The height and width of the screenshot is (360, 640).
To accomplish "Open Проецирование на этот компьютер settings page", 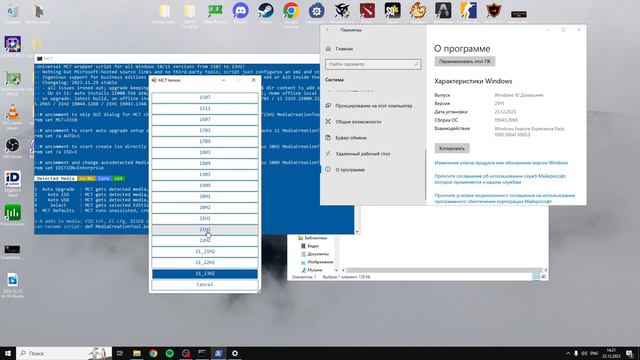I will (x=373, y=106).
